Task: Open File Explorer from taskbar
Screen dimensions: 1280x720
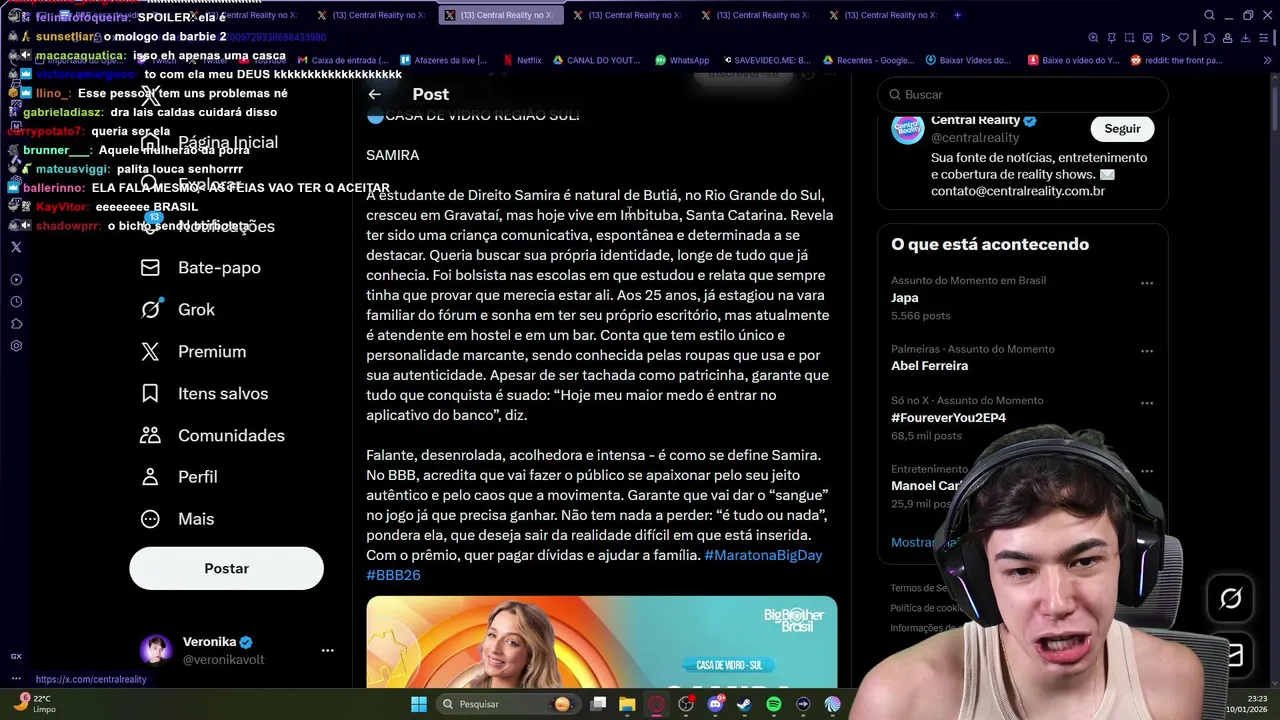Action: 627,704
